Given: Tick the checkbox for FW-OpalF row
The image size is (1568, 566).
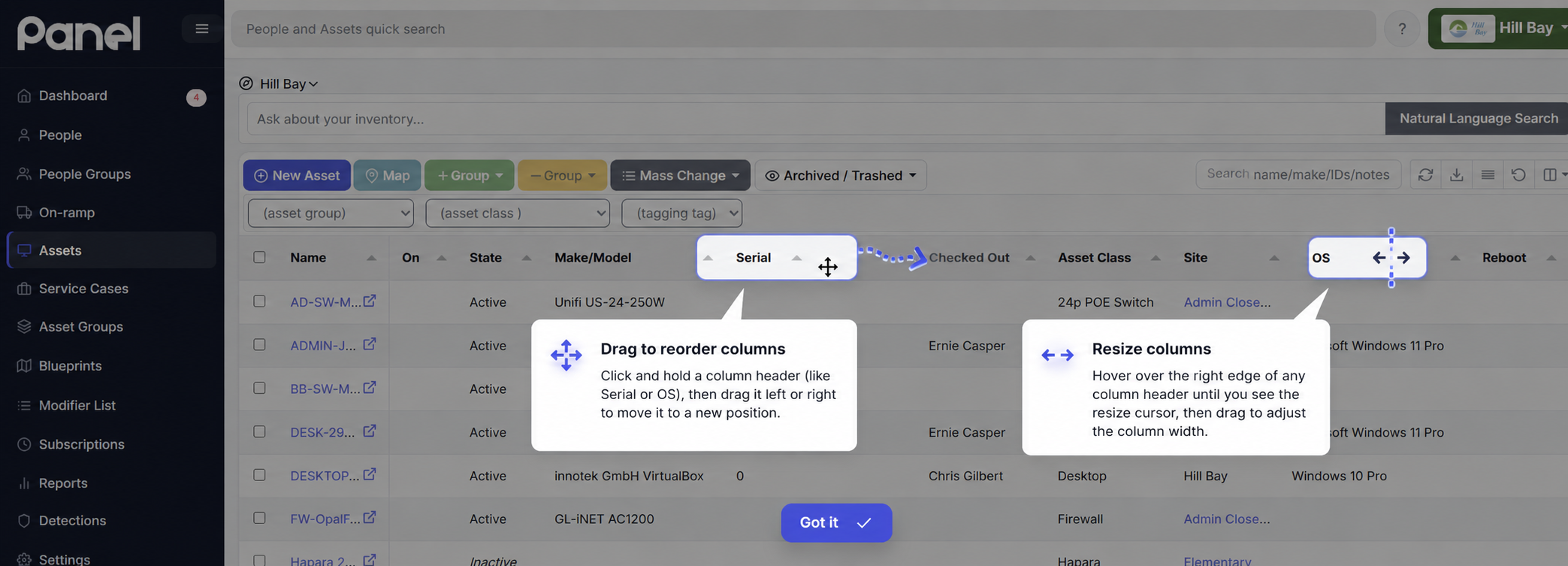Looking at the screenshot, I should [259, 518].
